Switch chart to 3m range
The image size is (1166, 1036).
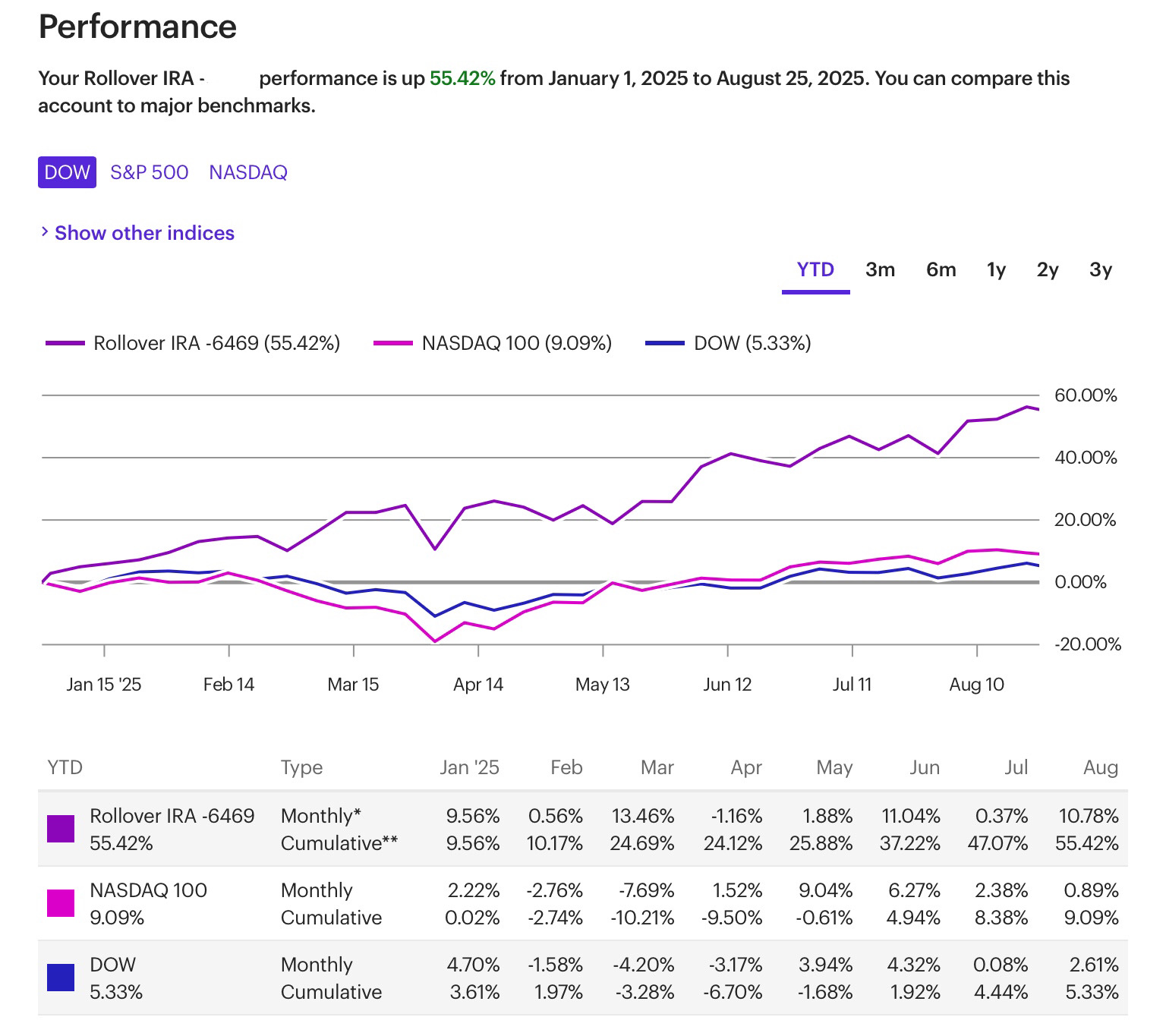point(880,269)
